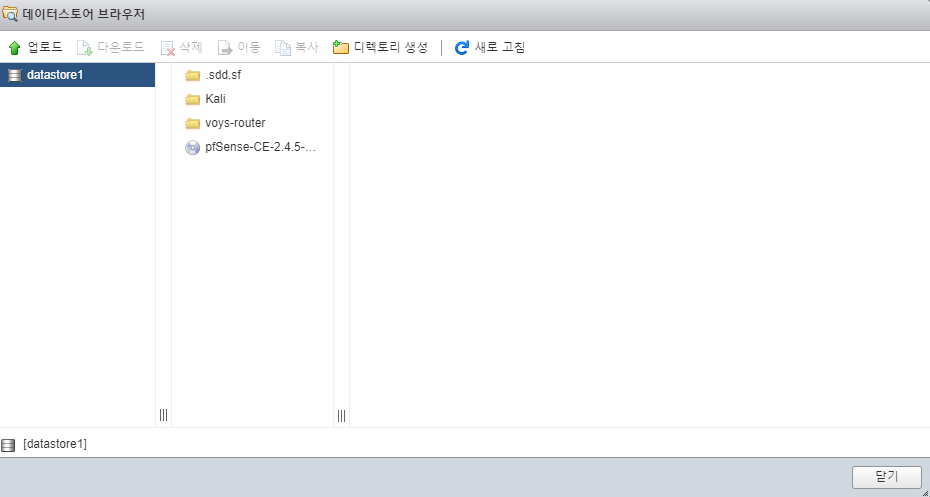
Task: Click the folder icon beside .sdd.sf
Action: pyautogui.click(x=192, y=75)
